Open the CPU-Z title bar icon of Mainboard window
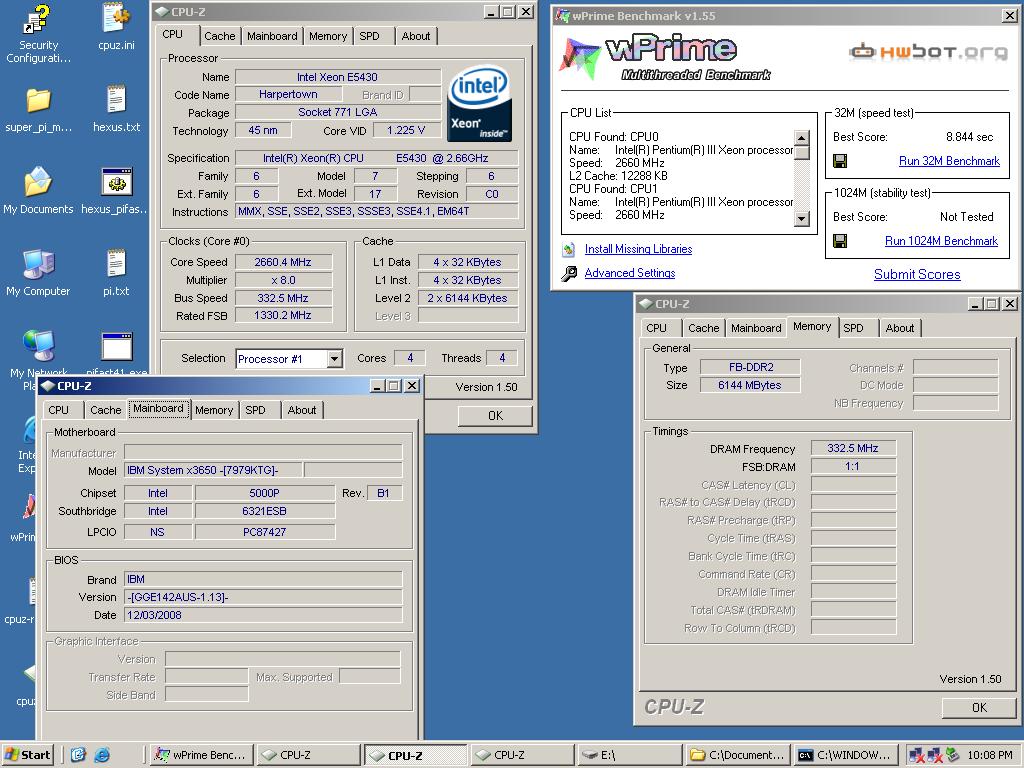Screen dimensions: 1024x768 click(47, 386)
